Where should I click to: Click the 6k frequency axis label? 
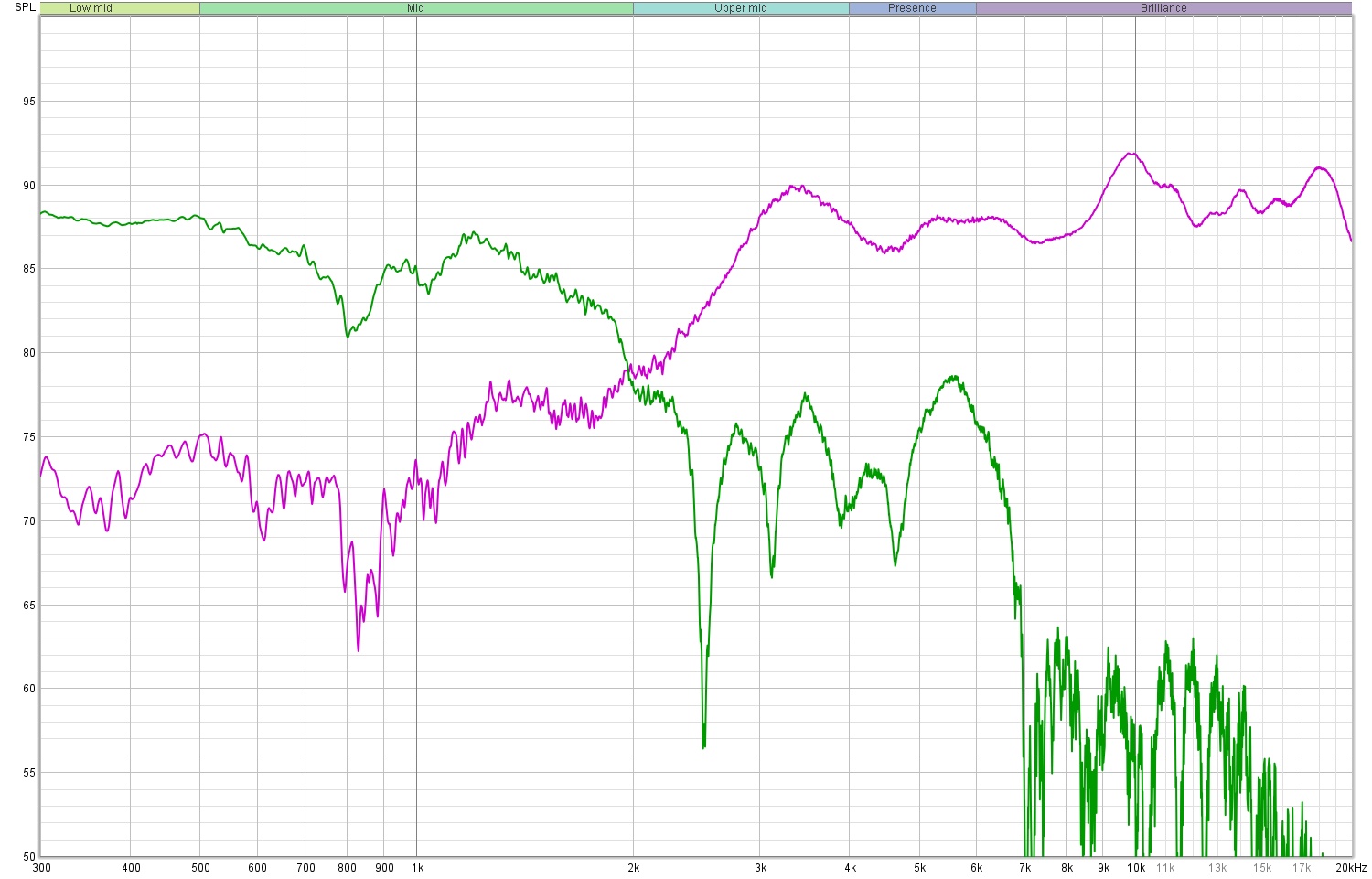coord(977,868)
